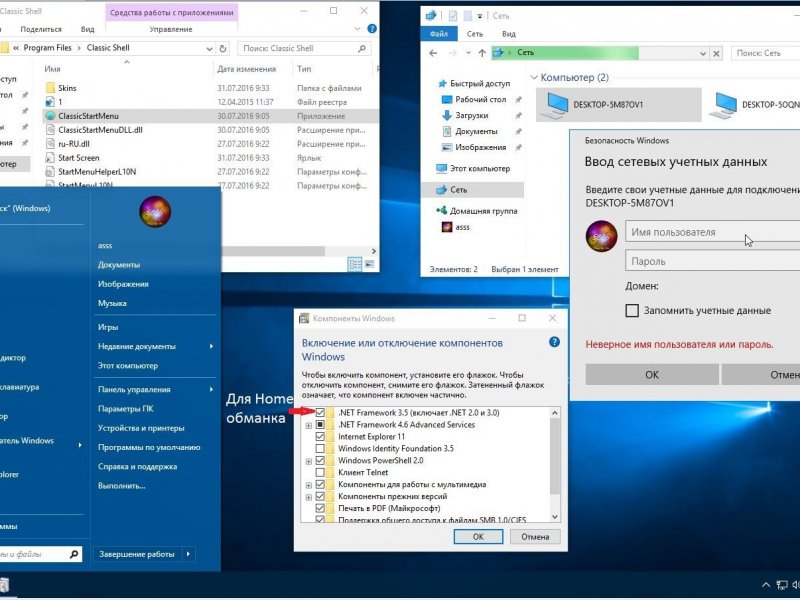Open Вид tab in Network window
The width and height of the screenshot is (800, 600).
[x=509, y=34]
